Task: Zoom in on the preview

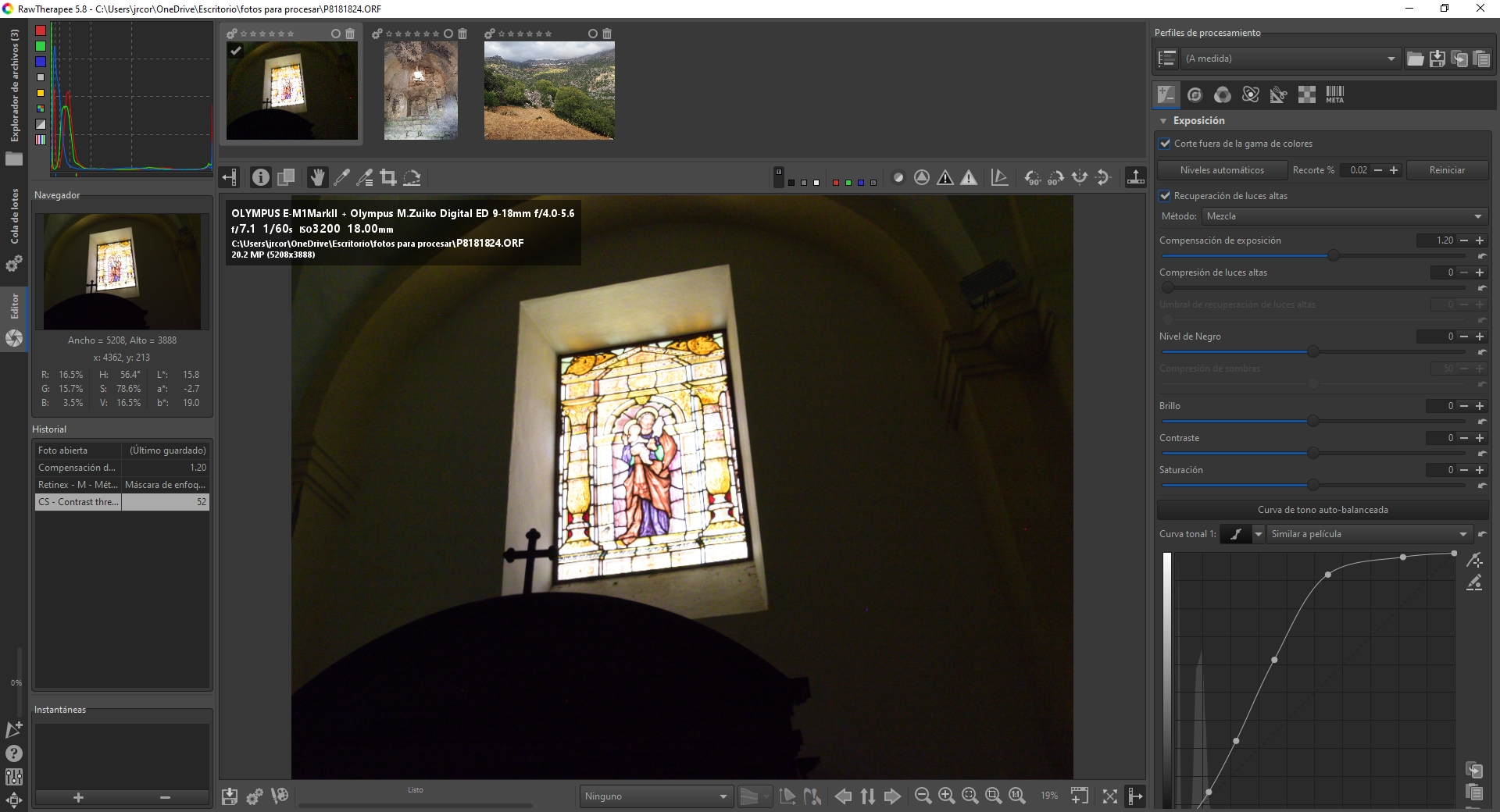Action: click(x=946, y=796)
